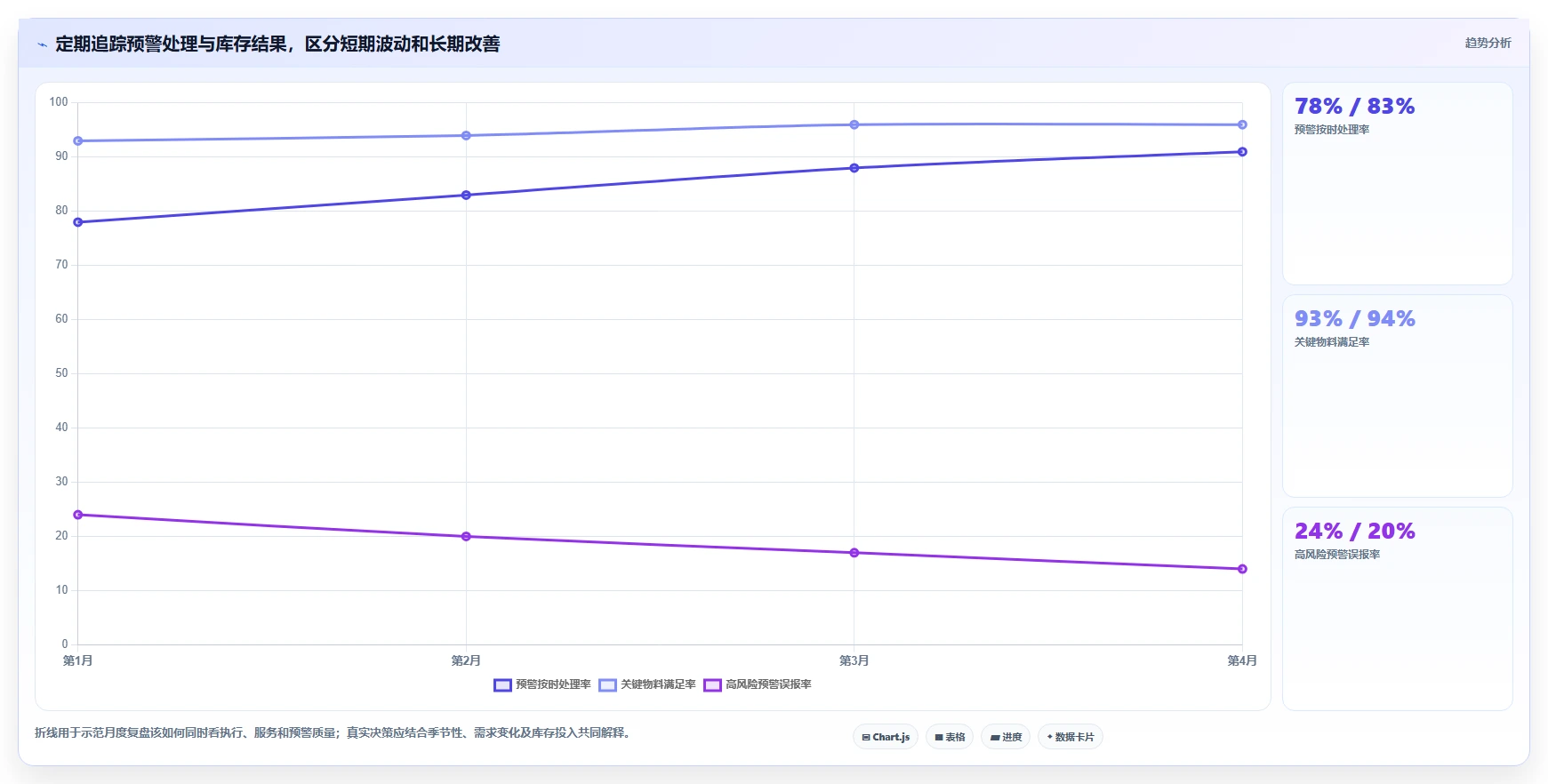This screenshot has height=784, width=1548.
Task: Select the Chart.js tag
Action: pyautogui.click(x=886, y=737)
